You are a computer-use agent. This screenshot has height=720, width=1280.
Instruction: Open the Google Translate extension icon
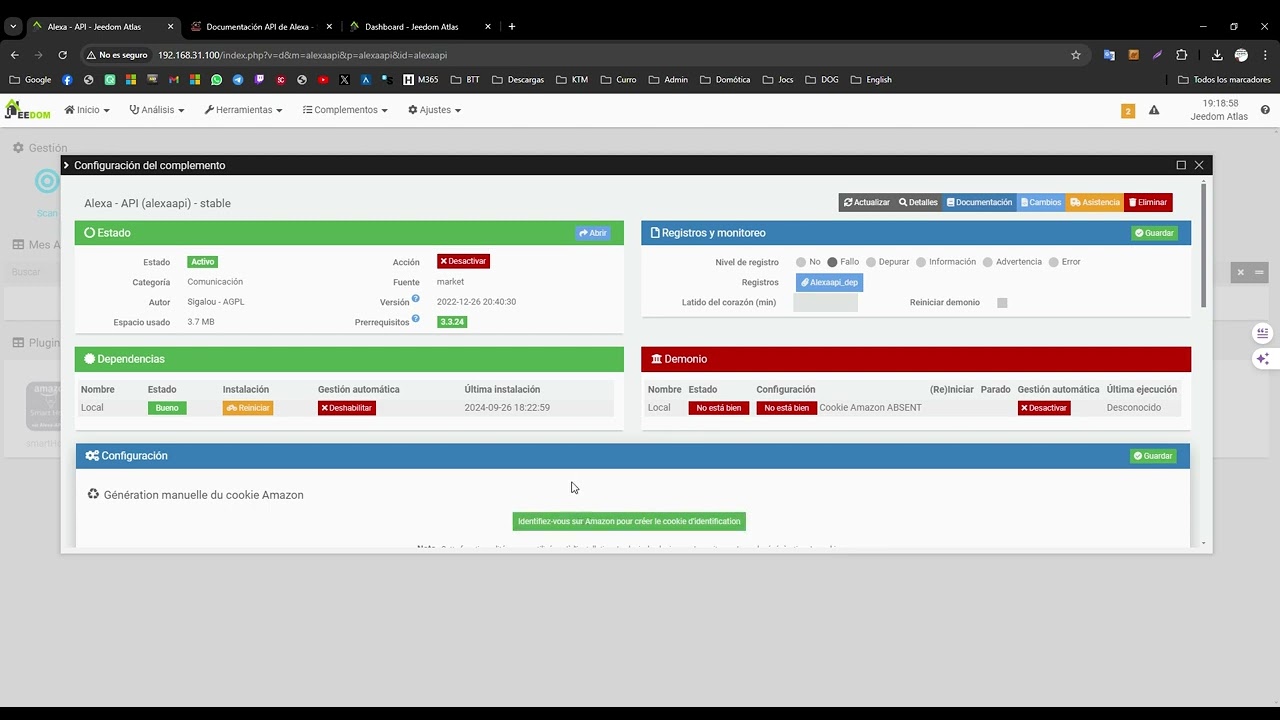1109,55
